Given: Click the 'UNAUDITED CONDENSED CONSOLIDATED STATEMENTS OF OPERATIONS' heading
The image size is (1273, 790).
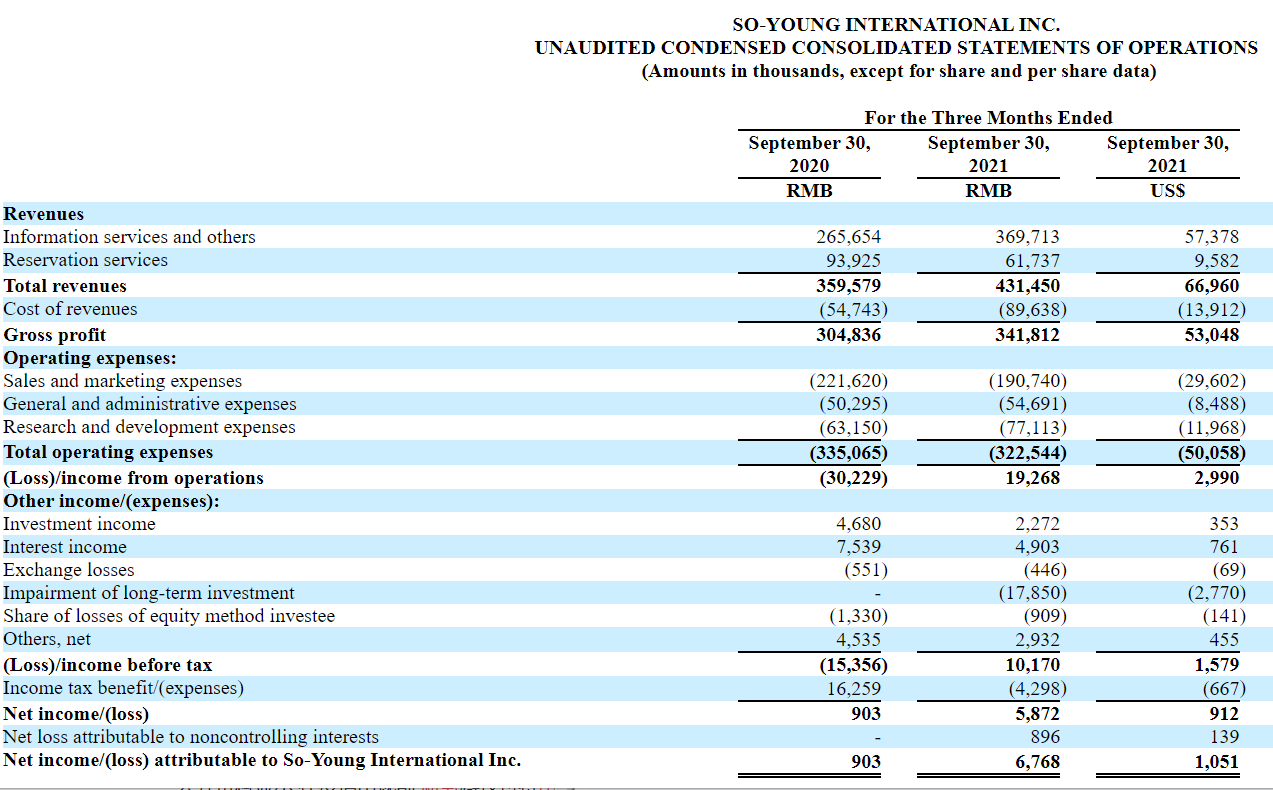Looking at the screenshot, I should (896, 48).
